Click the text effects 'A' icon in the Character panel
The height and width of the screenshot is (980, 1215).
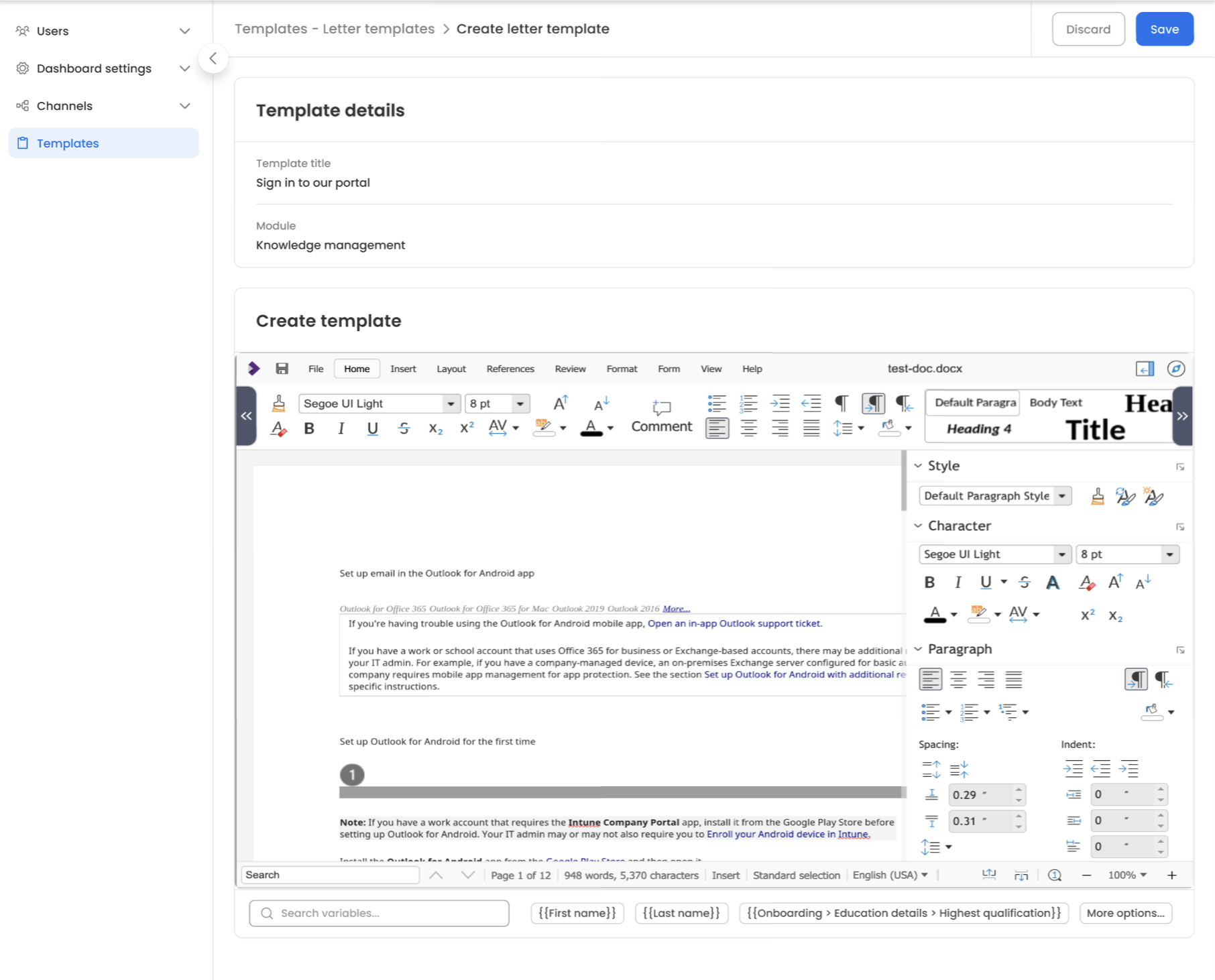(1053, 583)
